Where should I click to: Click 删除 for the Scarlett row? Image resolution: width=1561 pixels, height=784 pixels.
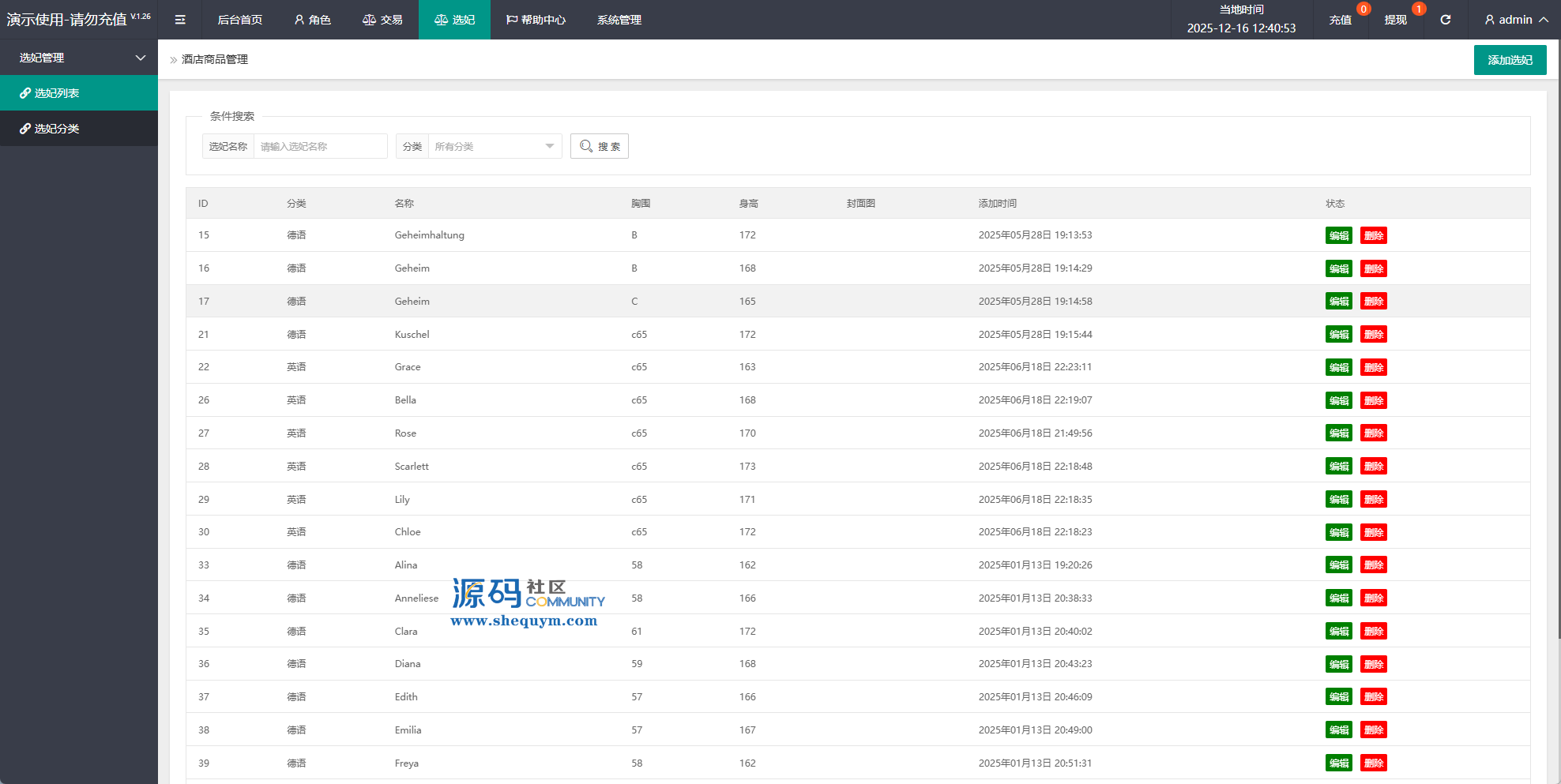(1373, 467)
